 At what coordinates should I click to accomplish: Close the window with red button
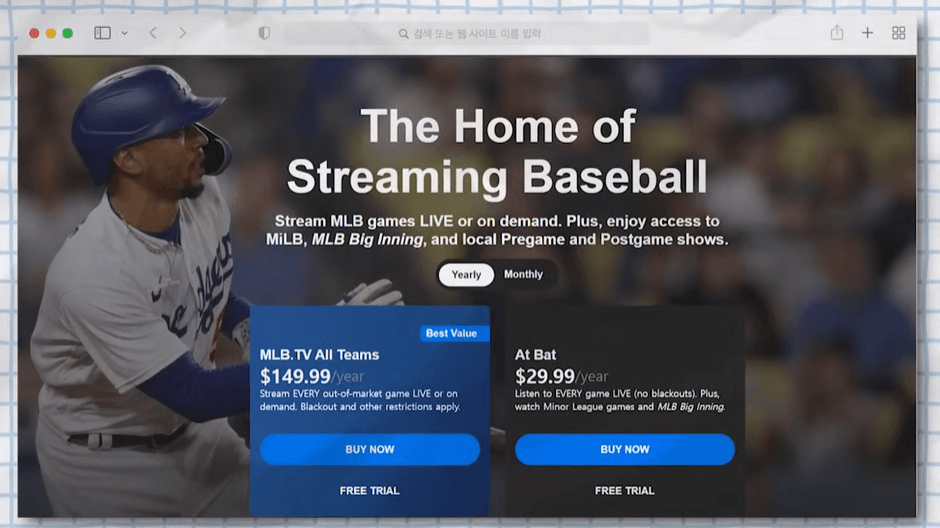point(34,34)
